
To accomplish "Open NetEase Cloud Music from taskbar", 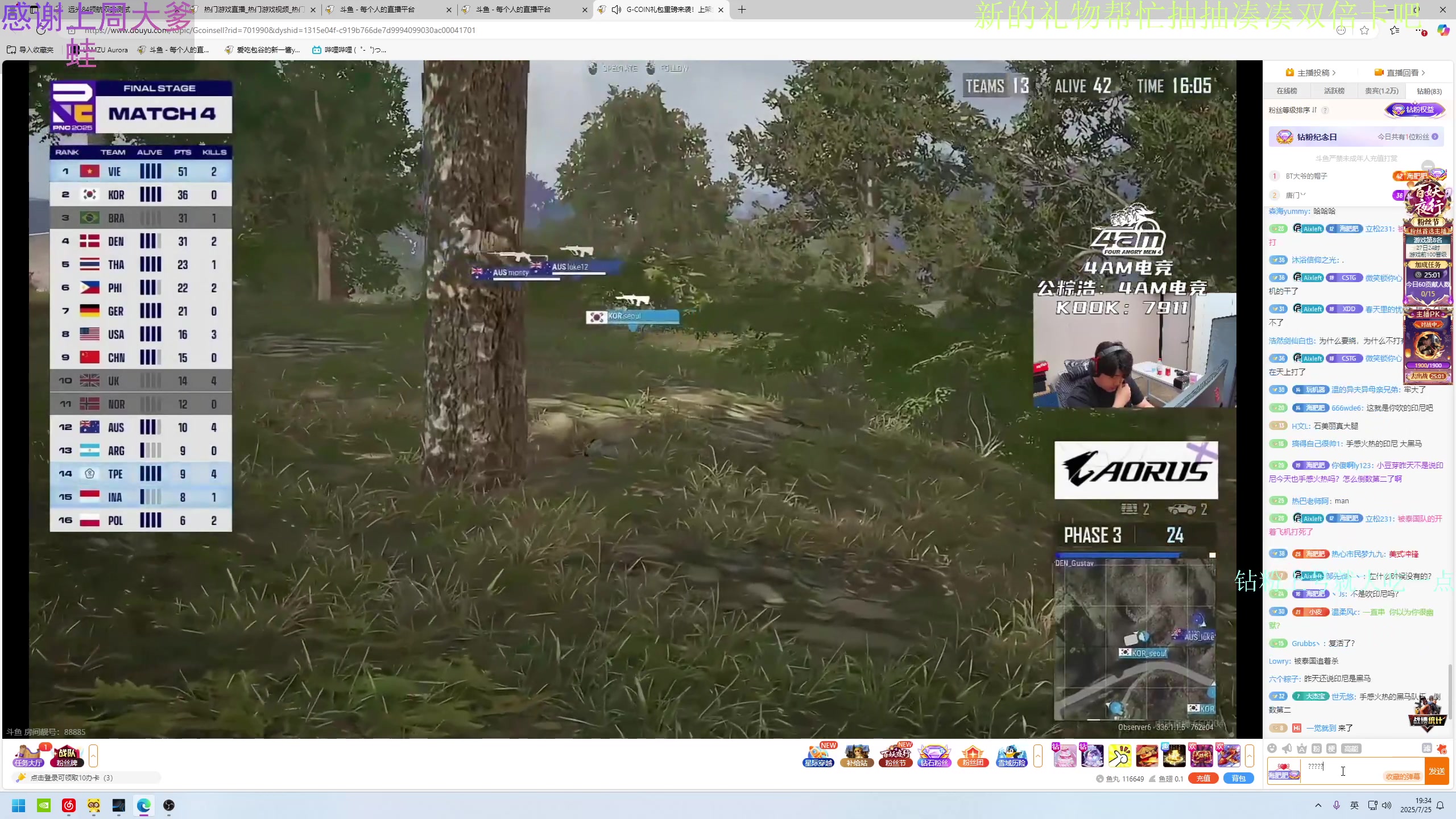I will click(69, 805).
